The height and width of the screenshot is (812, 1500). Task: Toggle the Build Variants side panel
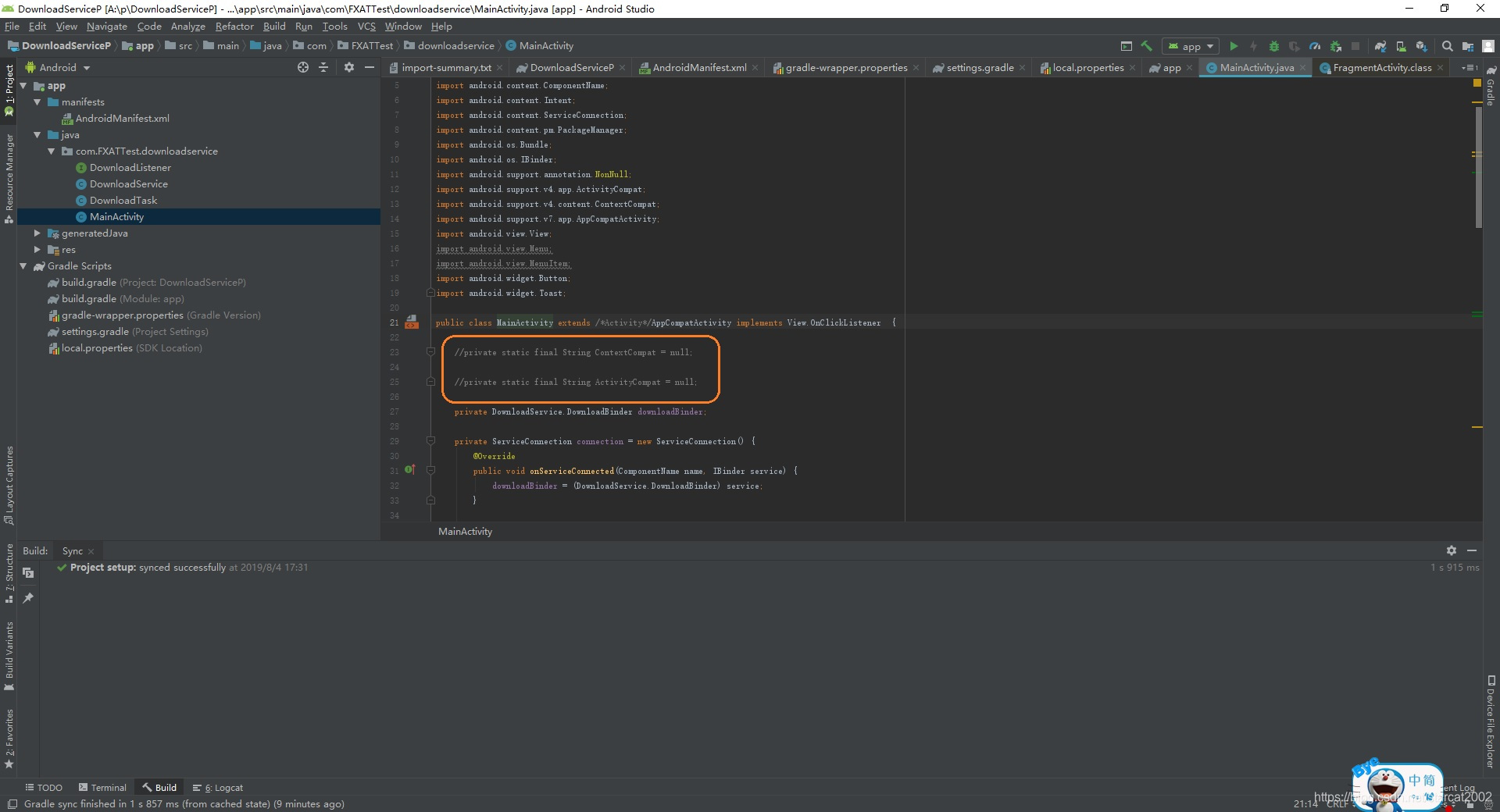[9, 656]
